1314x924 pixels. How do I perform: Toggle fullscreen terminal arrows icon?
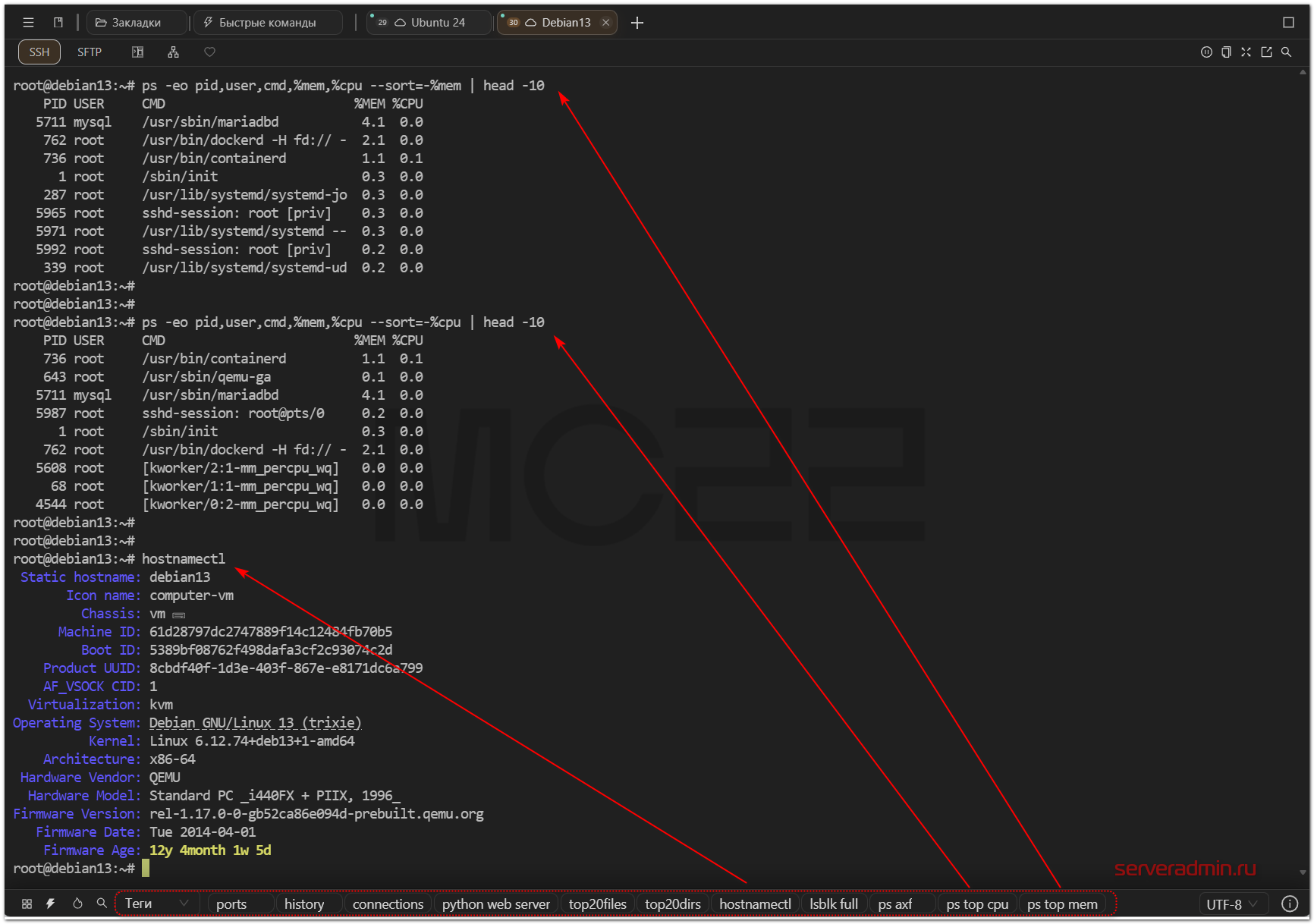[1246, 52]
